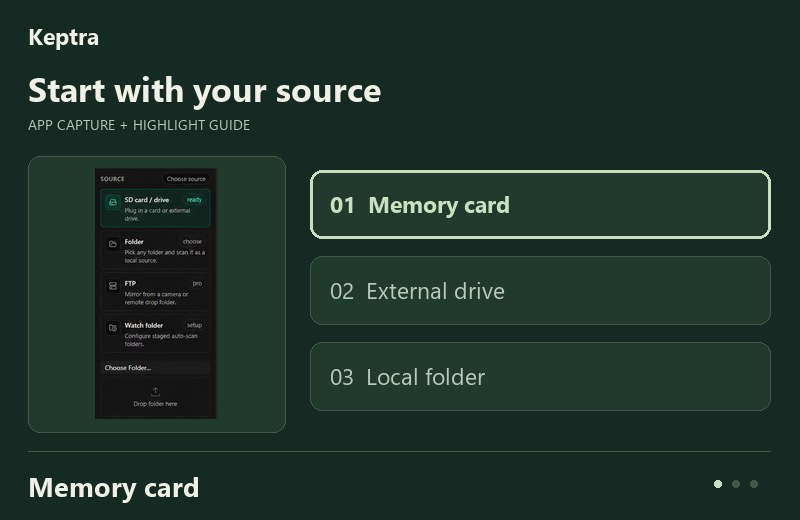Click the FTP server icon
The width and height of the screenshot is (800, 520).
click(113, 286)
